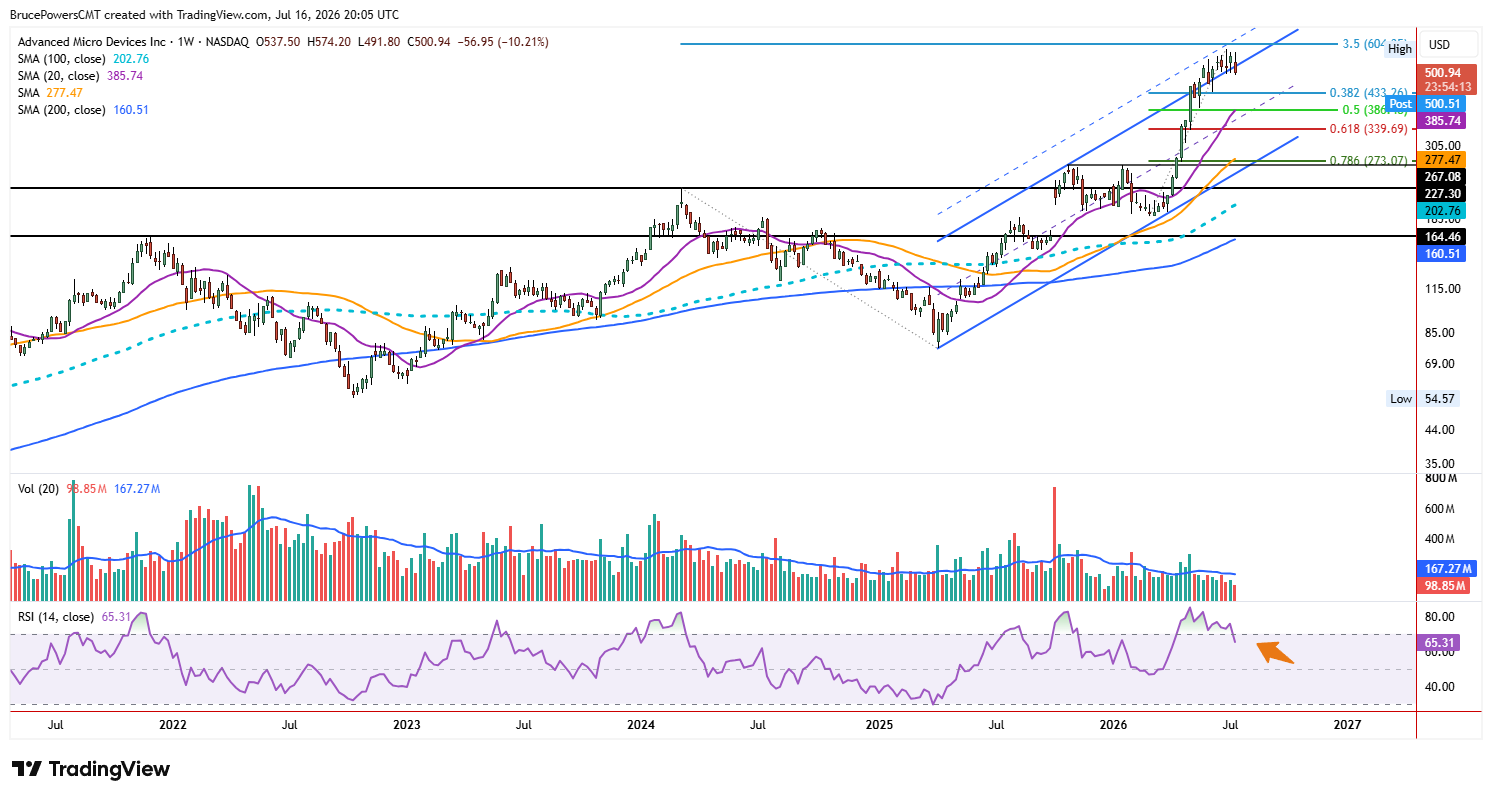This screenshot has height=799, width=1492.
Task: Click the 2024 time axis label
Action: [641, 723]
